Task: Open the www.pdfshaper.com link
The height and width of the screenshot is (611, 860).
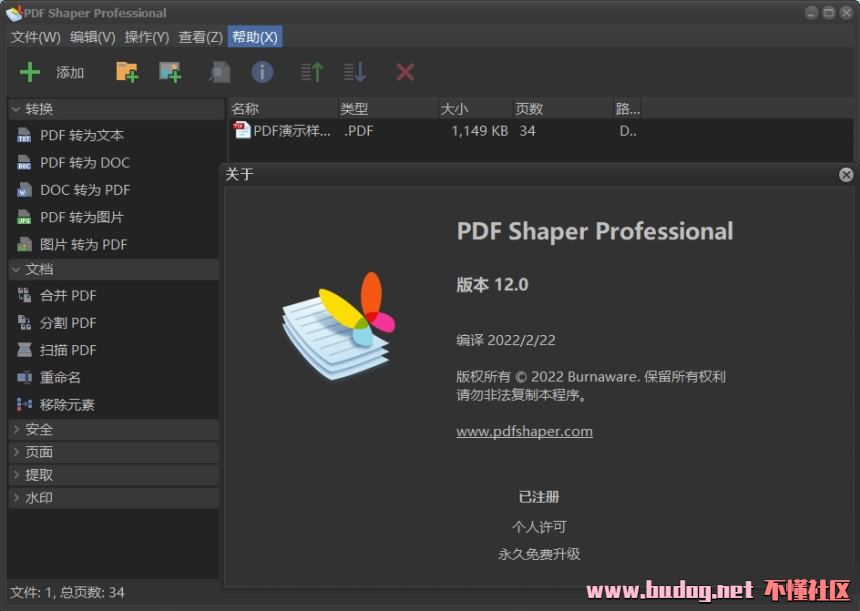Action: (524, 431)
